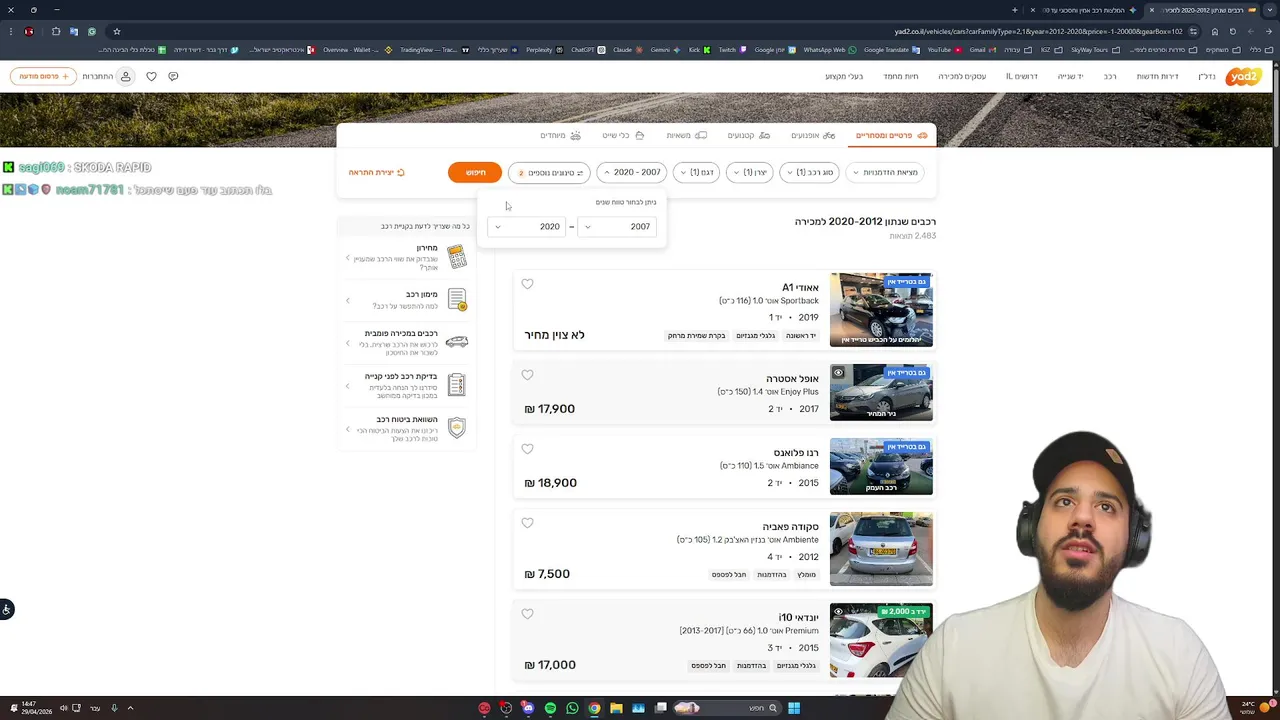
Task: Save the אאודי A1 listing with heart
Action: click(527, 284)
